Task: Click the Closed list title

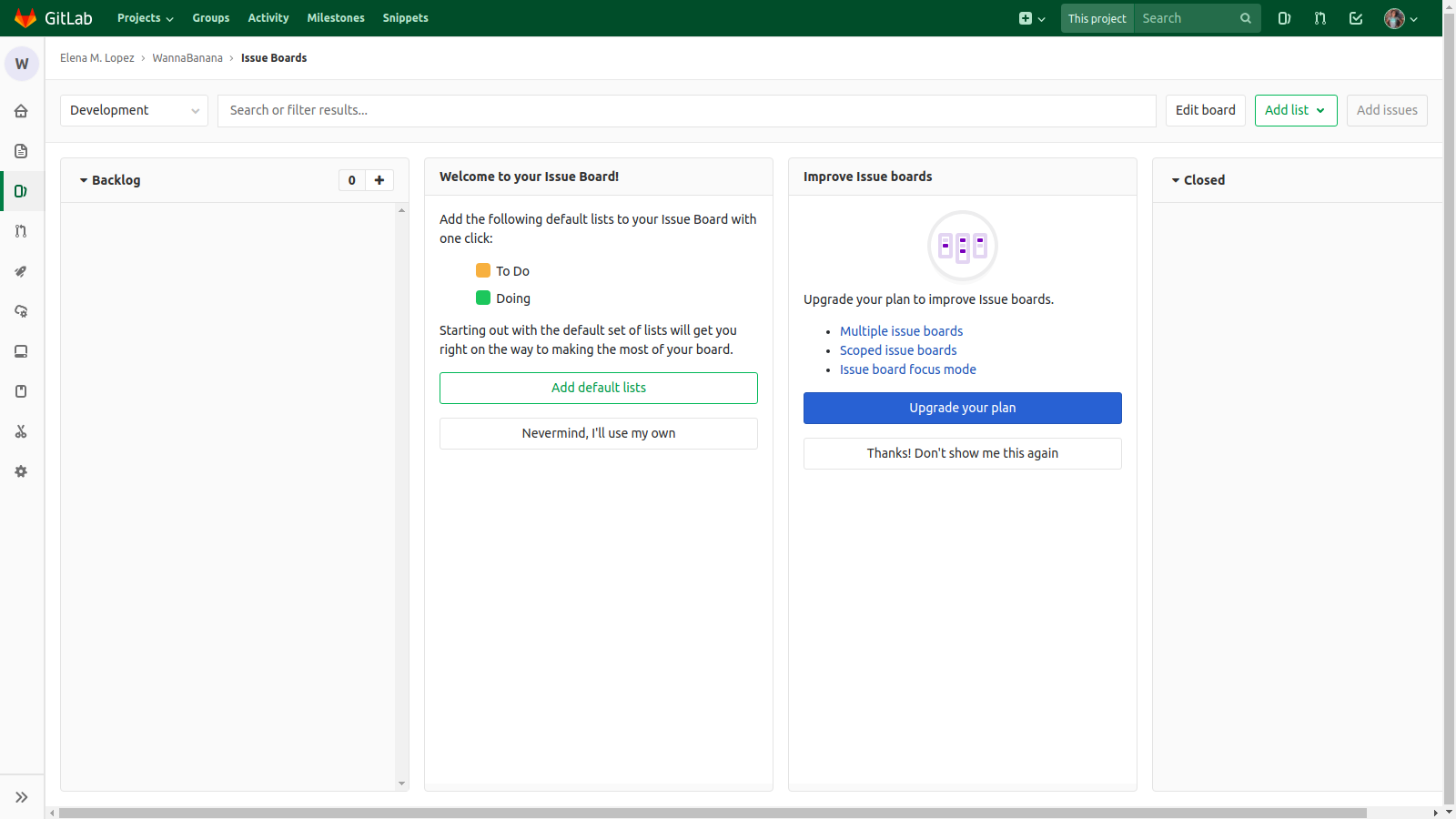Action: (x=1205, y=180)
